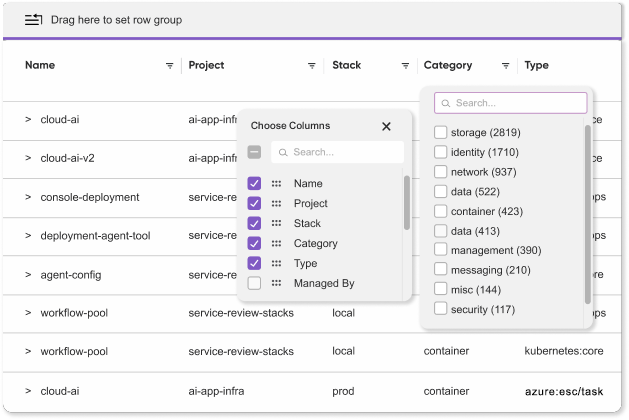
Task: Check the data (413) filter
Action: [x=440, y=231]
